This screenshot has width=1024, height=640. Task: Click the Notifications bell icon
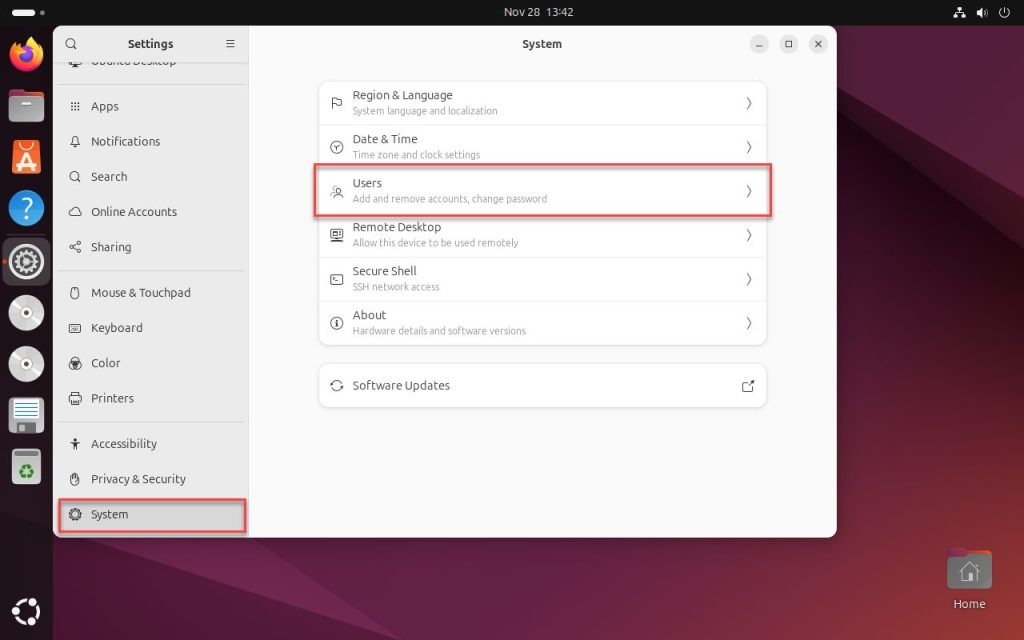tap(75, 141)
